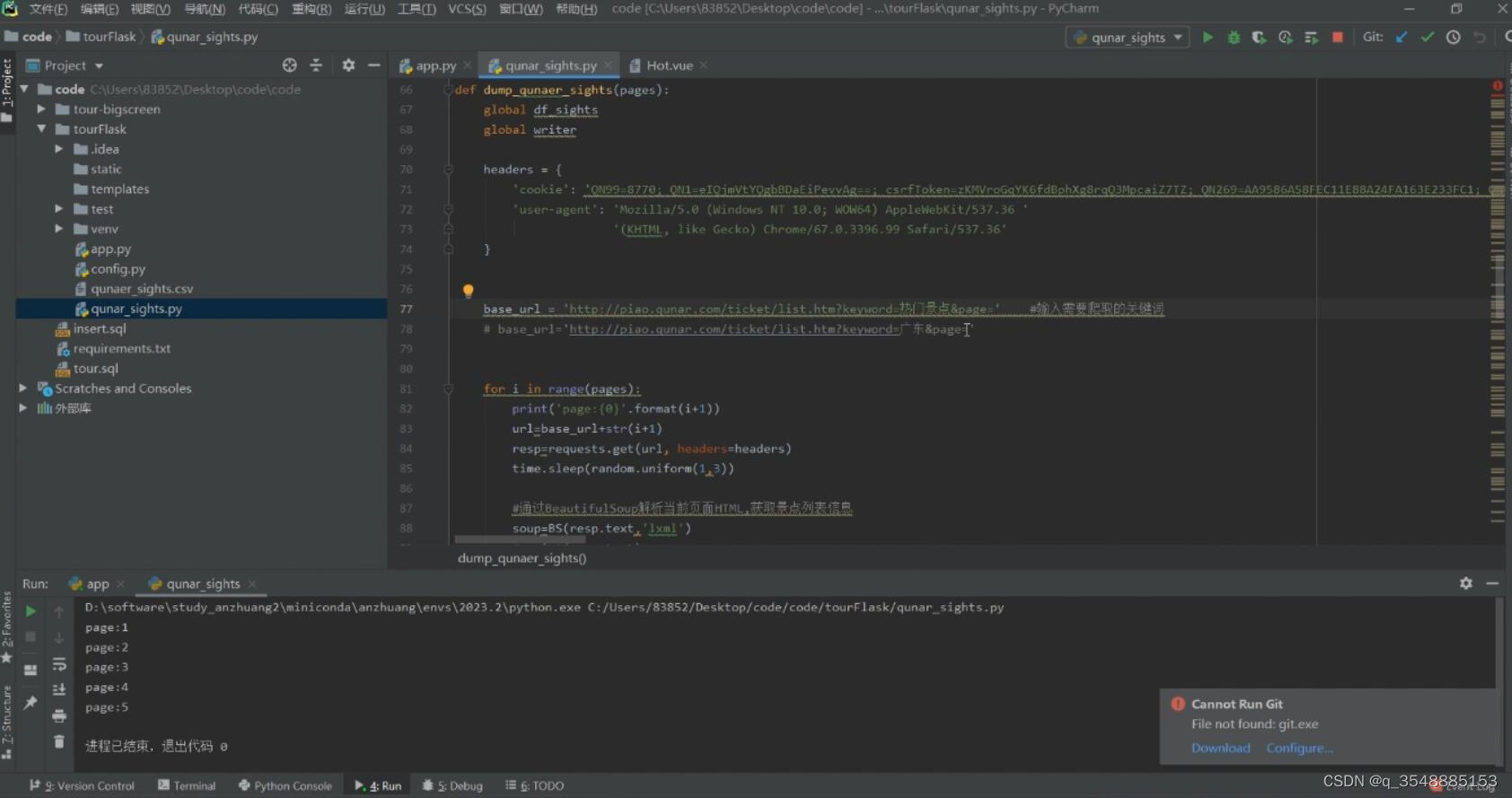Expand the .idea folder

[59, 149]
